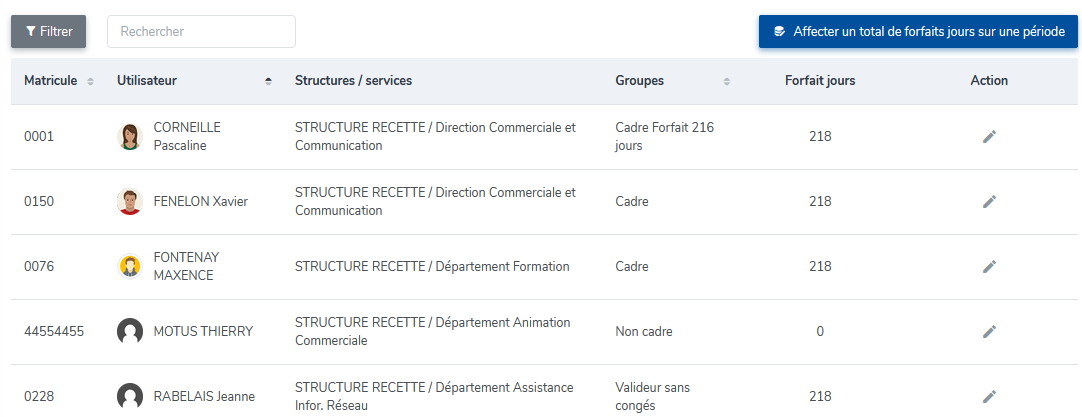The image size is (1082, 417).
Task: Click the Forfait jours column header
Action: click(820, 81)
